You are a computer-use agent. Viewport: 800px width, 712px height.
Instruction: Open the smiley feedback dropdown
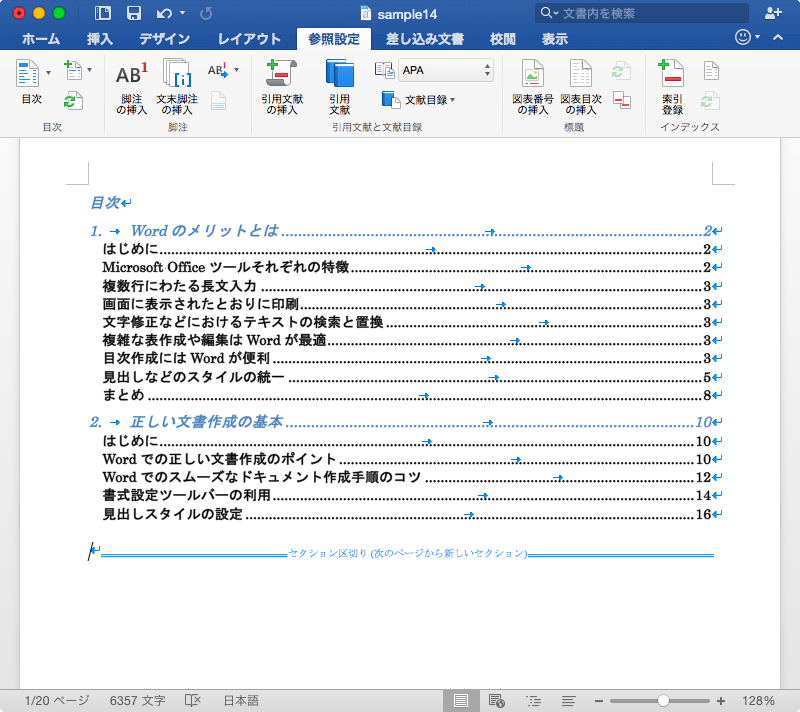point(747,37)
